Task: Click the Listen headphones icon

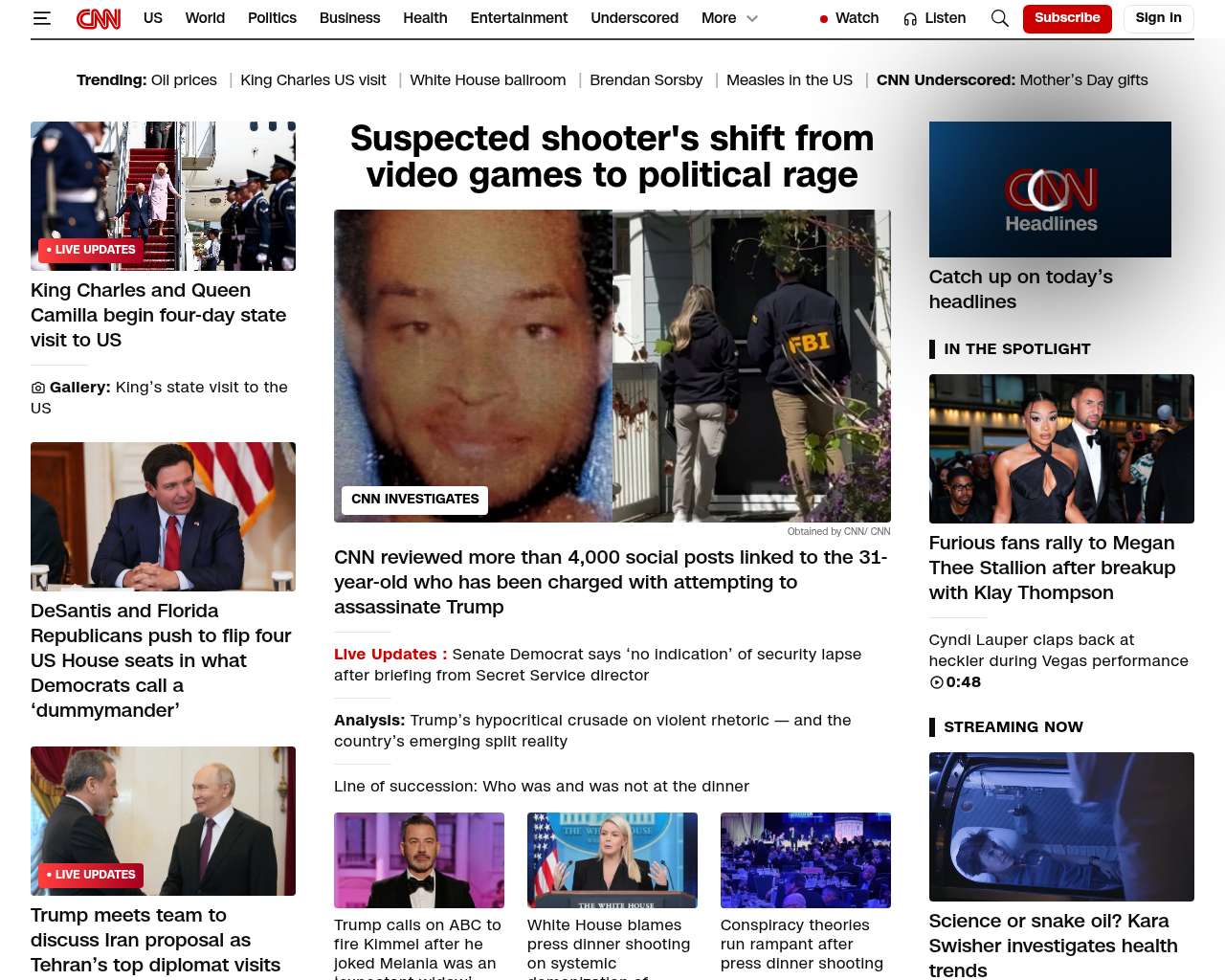Action: pyautogui.click(x=910, y=19)
